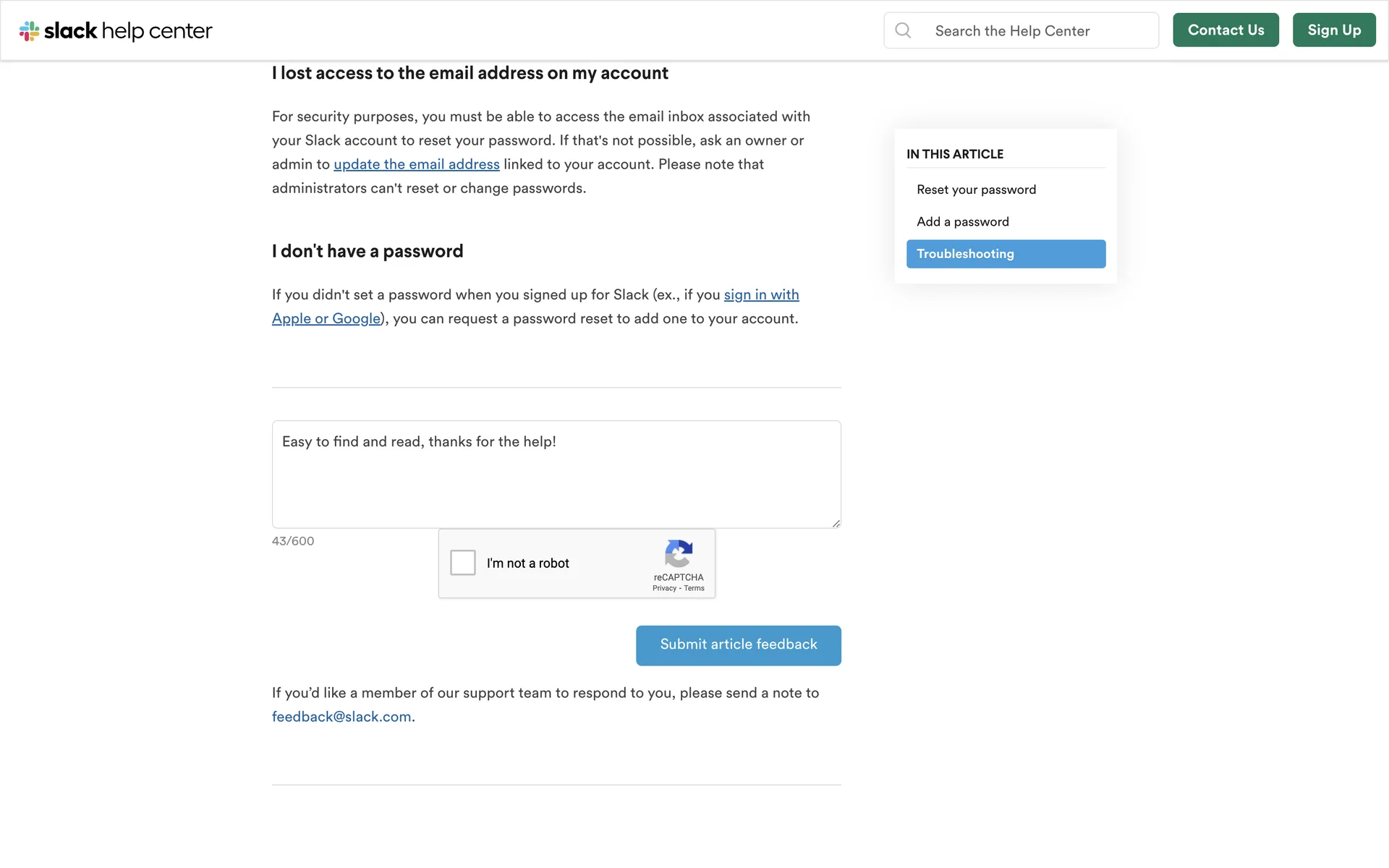Viewport: 1389px width, 868px height.
Task: Click the search magnifier icon
Action: pos(903,30)
